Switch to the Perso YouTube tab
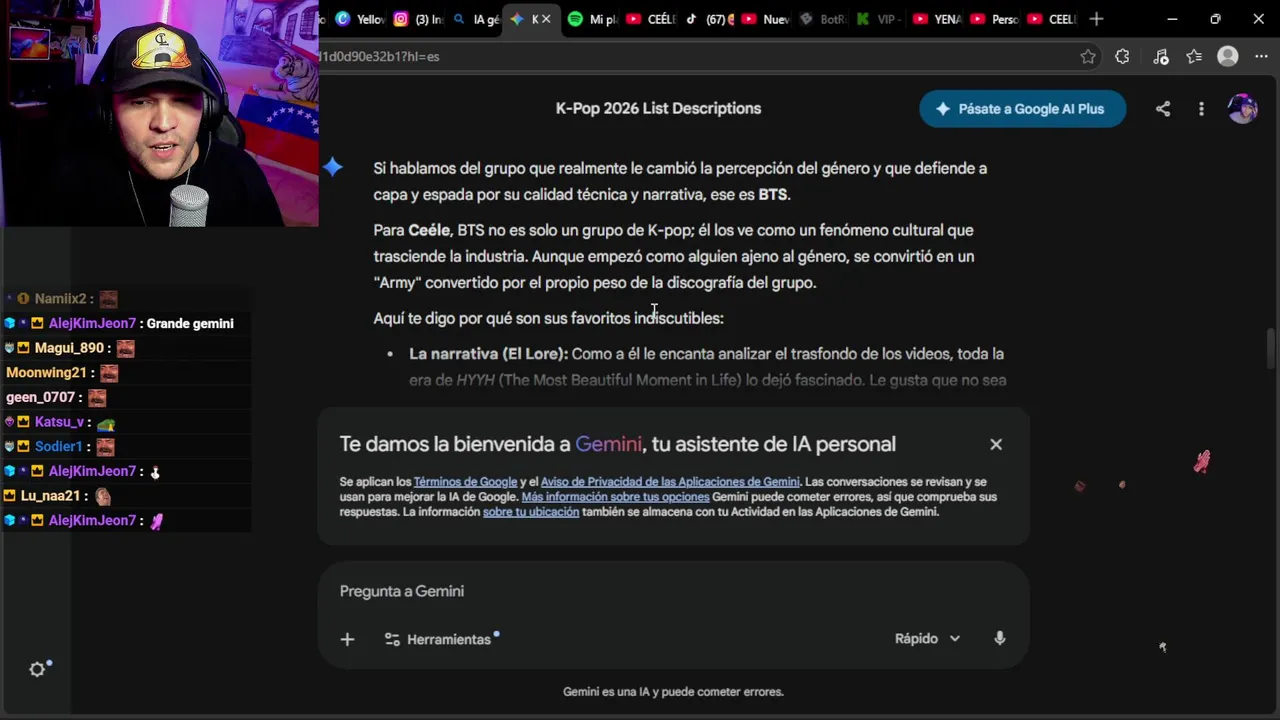 click(x=995, y=19)
